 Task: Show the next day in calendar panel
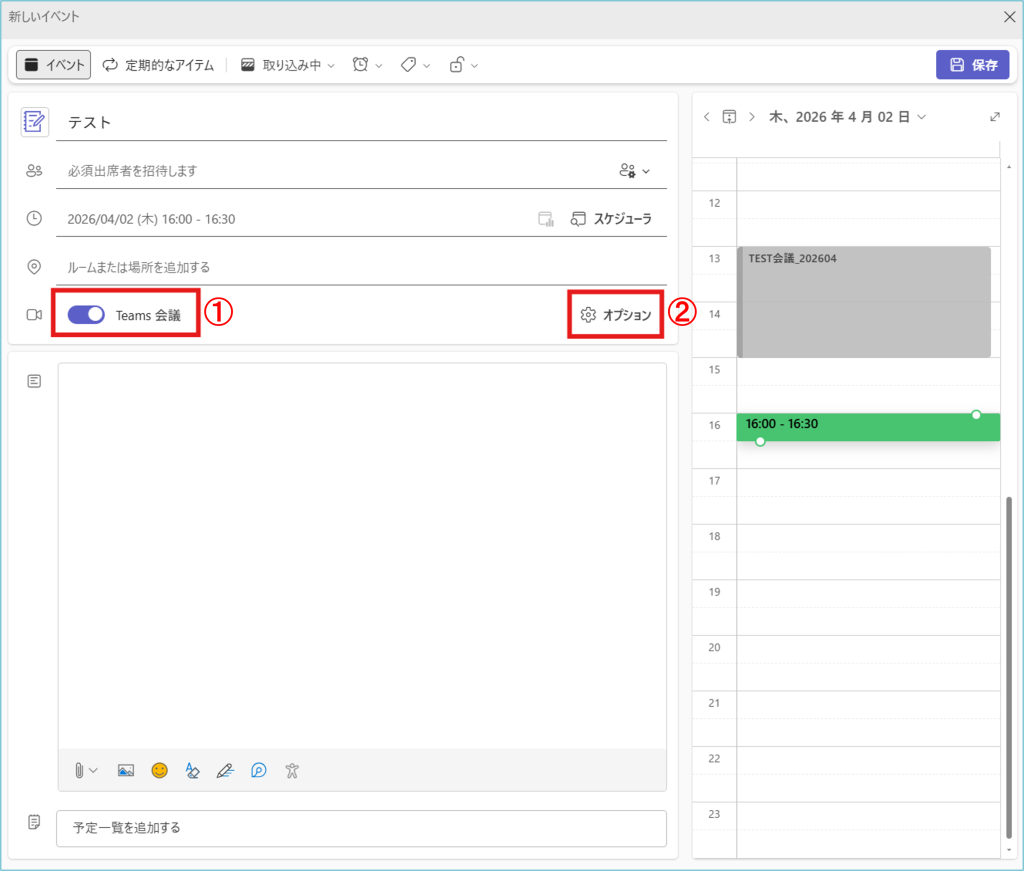tap(752, 117)
